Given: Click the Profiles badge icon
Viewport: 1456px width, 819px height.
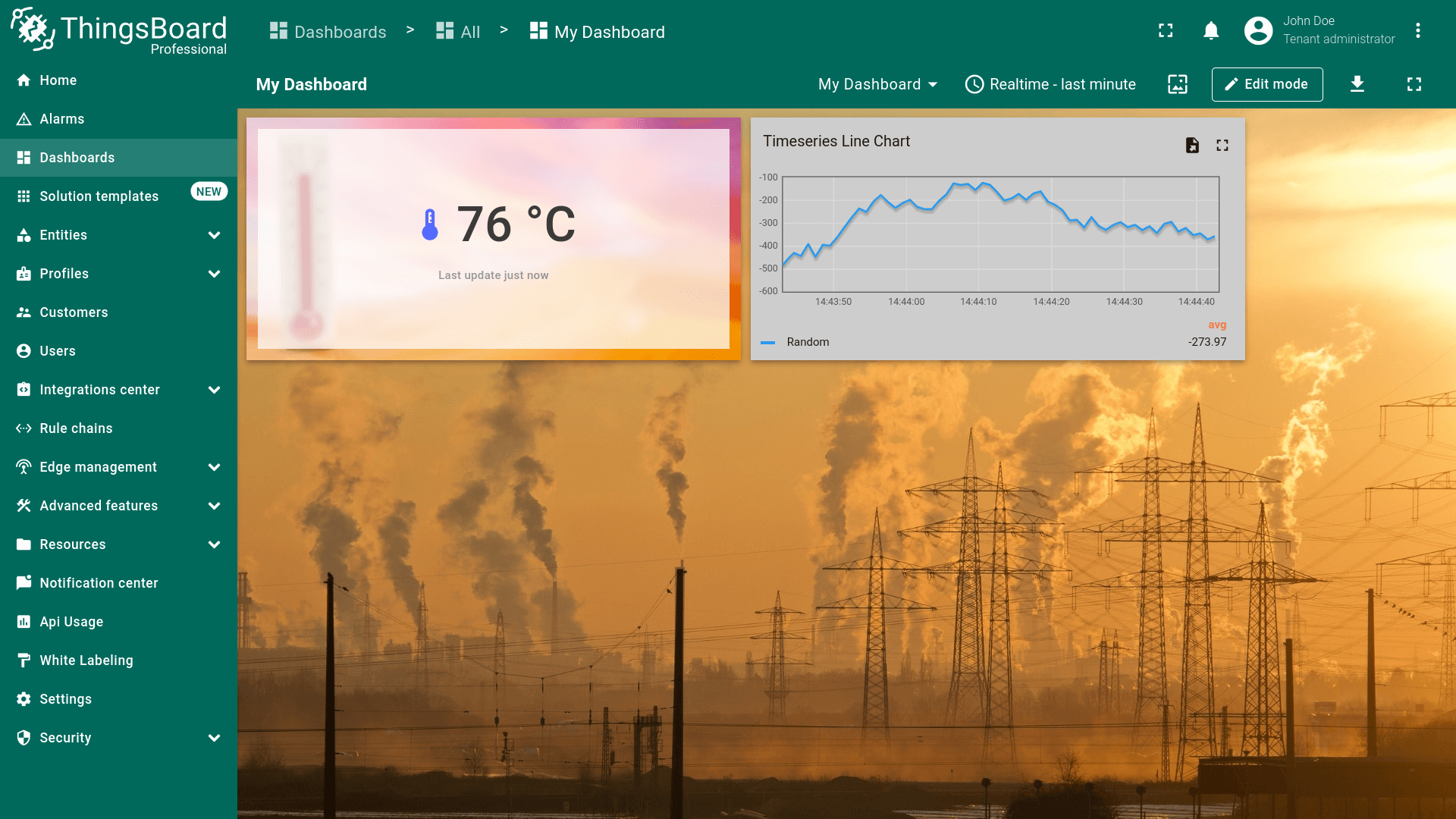Looking at the screenshot, I should (x=24, y=274).
